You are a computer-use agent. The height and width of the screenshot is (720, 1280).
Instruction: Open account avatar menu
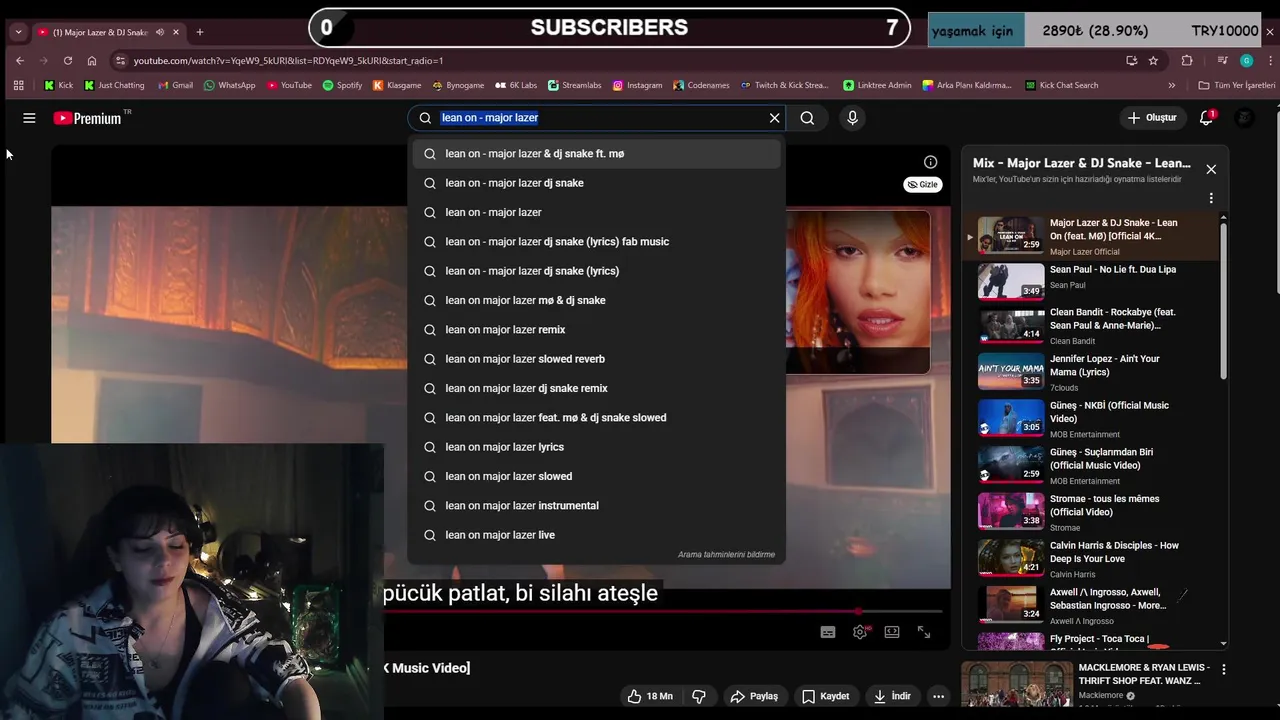coord(1244,118)
